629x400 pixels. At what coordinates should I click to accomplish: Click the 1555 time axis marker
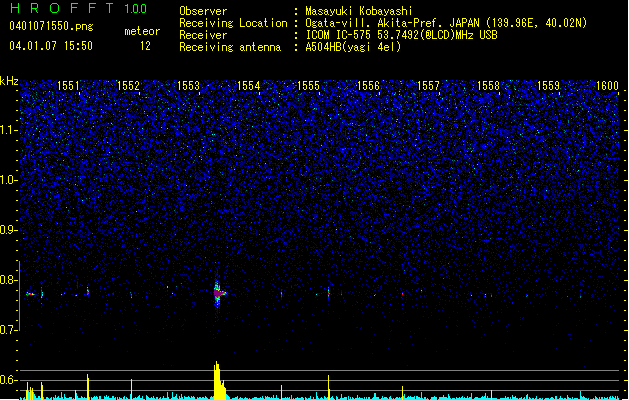coord(308,86)
